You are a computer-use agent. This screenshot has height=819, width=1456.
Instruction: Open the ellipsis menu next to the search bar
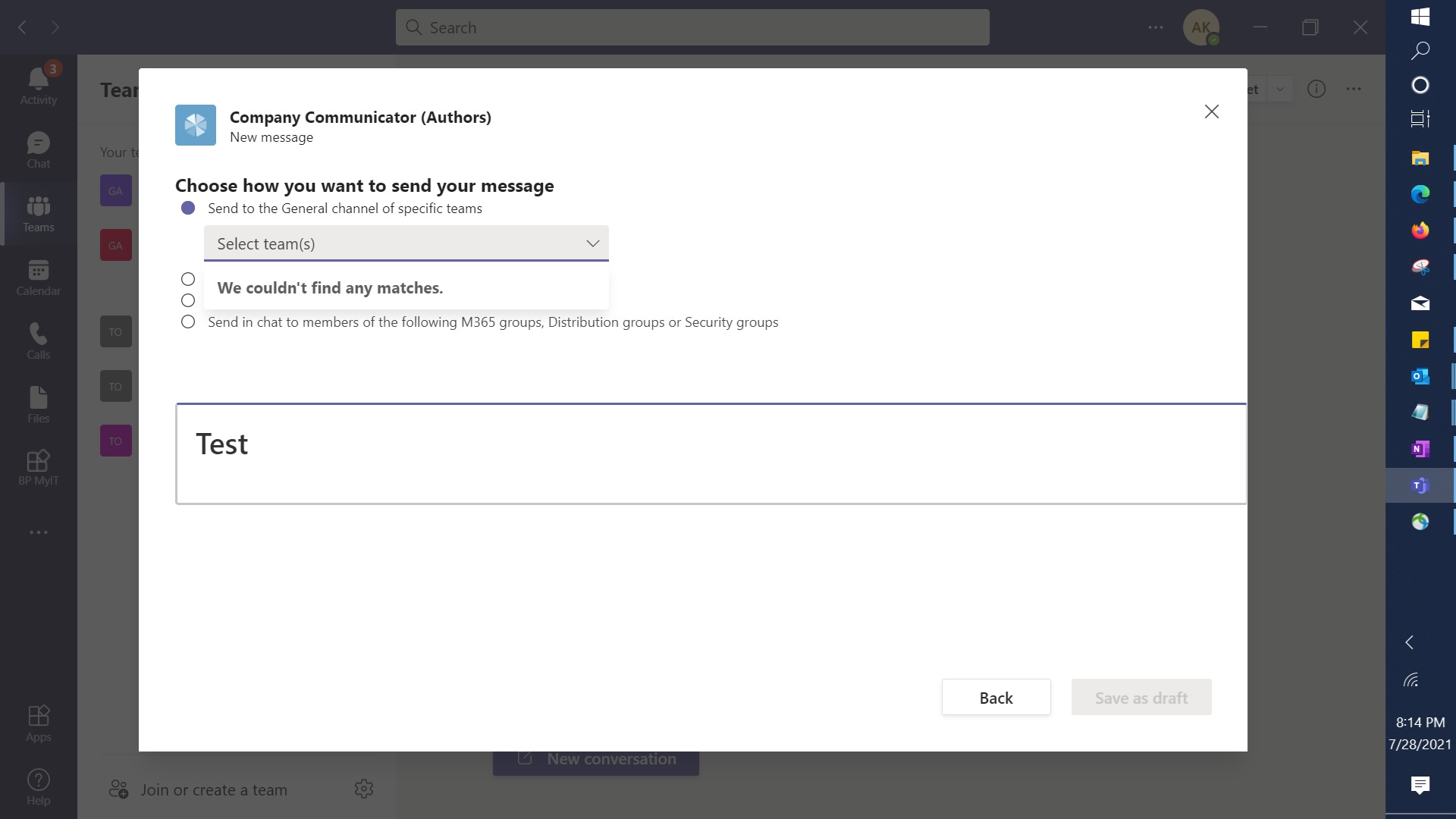tap(1156, 27)
